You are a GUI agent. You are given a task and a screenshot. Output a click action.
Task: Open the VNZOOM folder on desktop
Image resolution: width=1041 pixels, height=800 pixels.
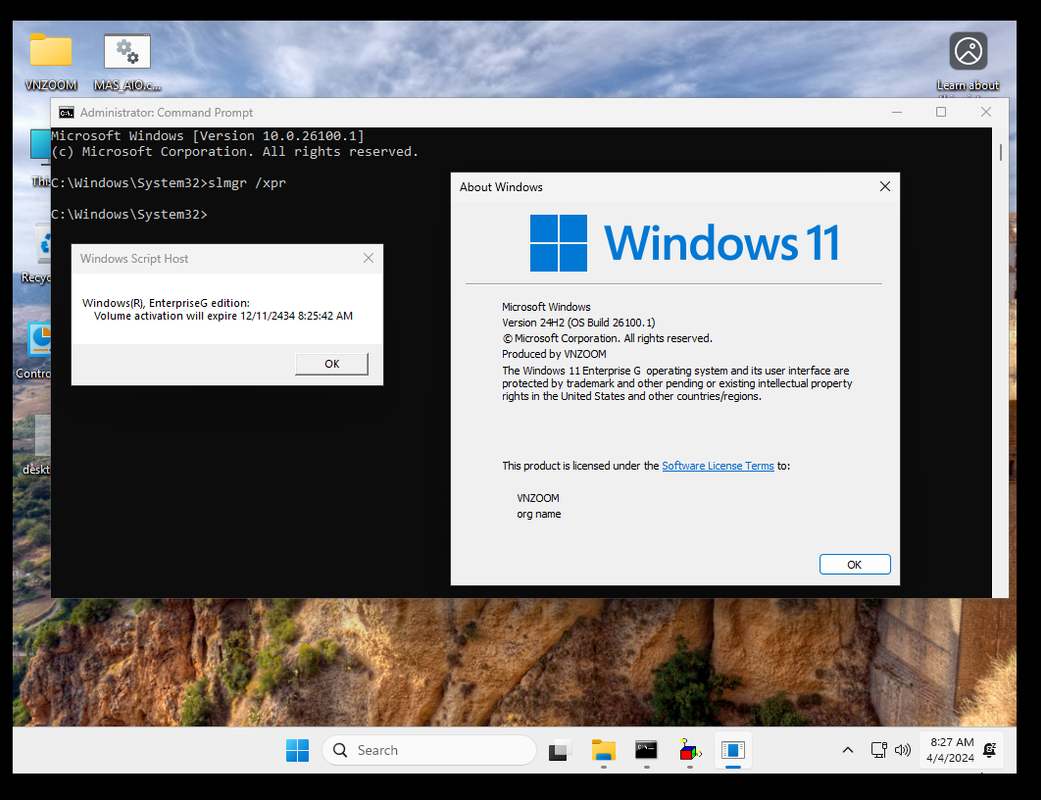point(50,60)
